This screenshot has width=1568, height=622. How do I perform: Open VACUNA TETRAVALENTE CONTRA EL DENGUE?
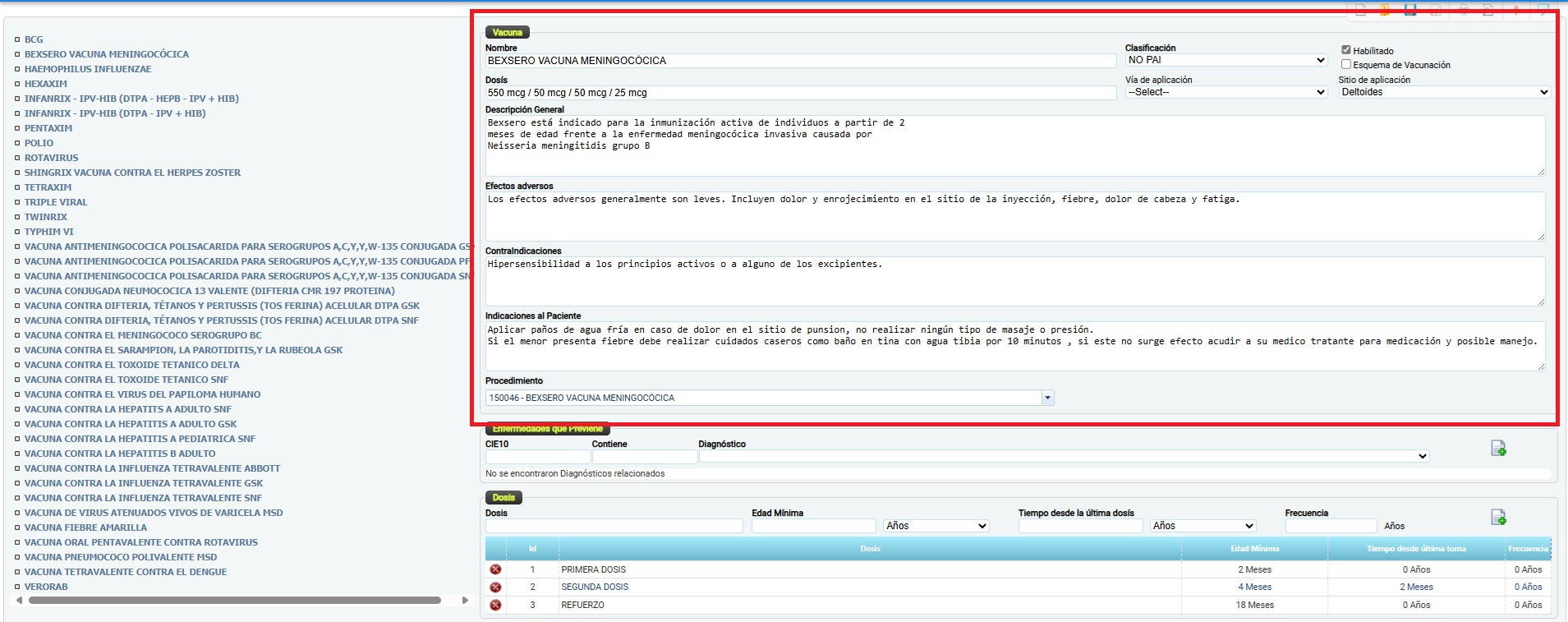tap(126, 572)
